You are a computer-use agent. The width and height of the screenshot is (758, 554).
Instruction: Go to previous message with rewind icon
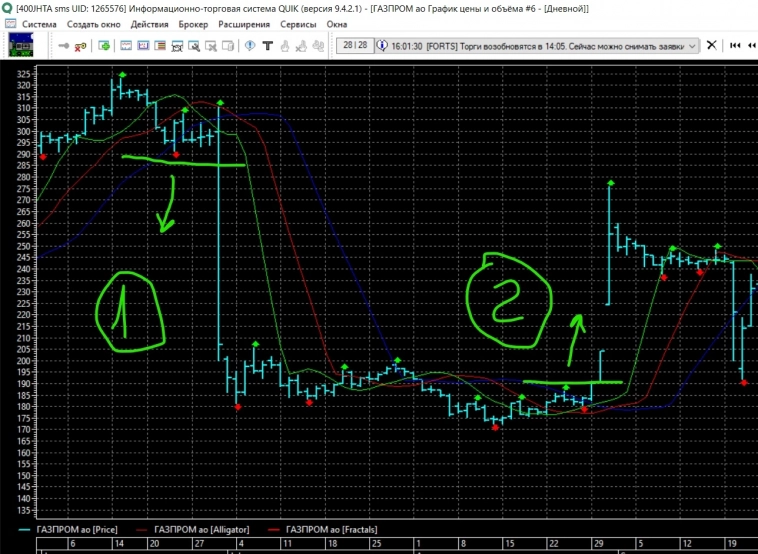(x=751, y=45)
